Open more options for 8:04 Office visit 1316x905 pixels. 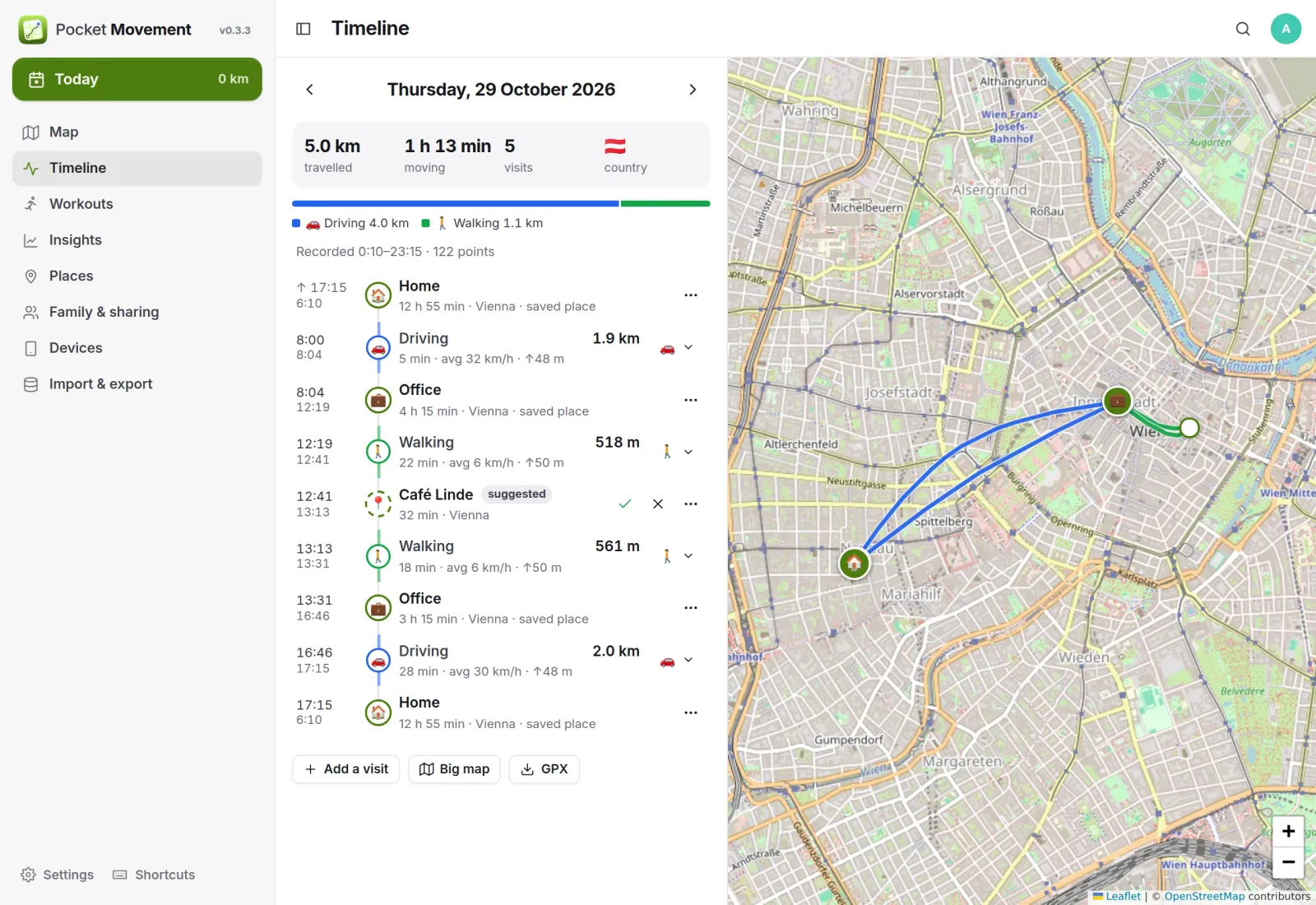[691, 400]
